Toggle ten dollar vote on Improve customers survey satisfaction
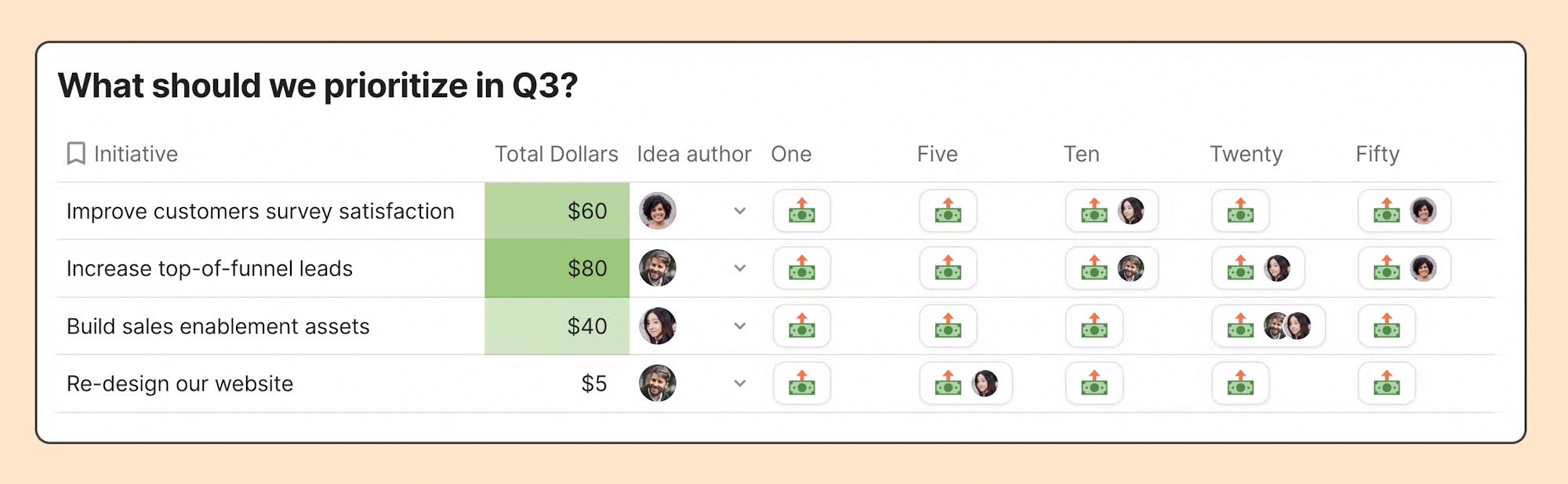1568x484 pixels. point(1112,211)
